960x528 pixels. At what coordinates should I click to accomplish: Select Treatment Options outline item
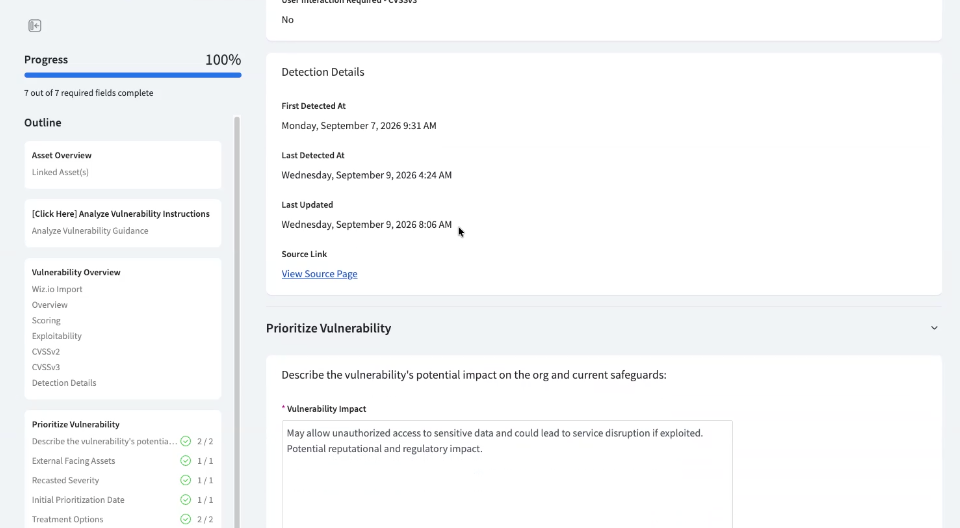[x=67, y=519]
